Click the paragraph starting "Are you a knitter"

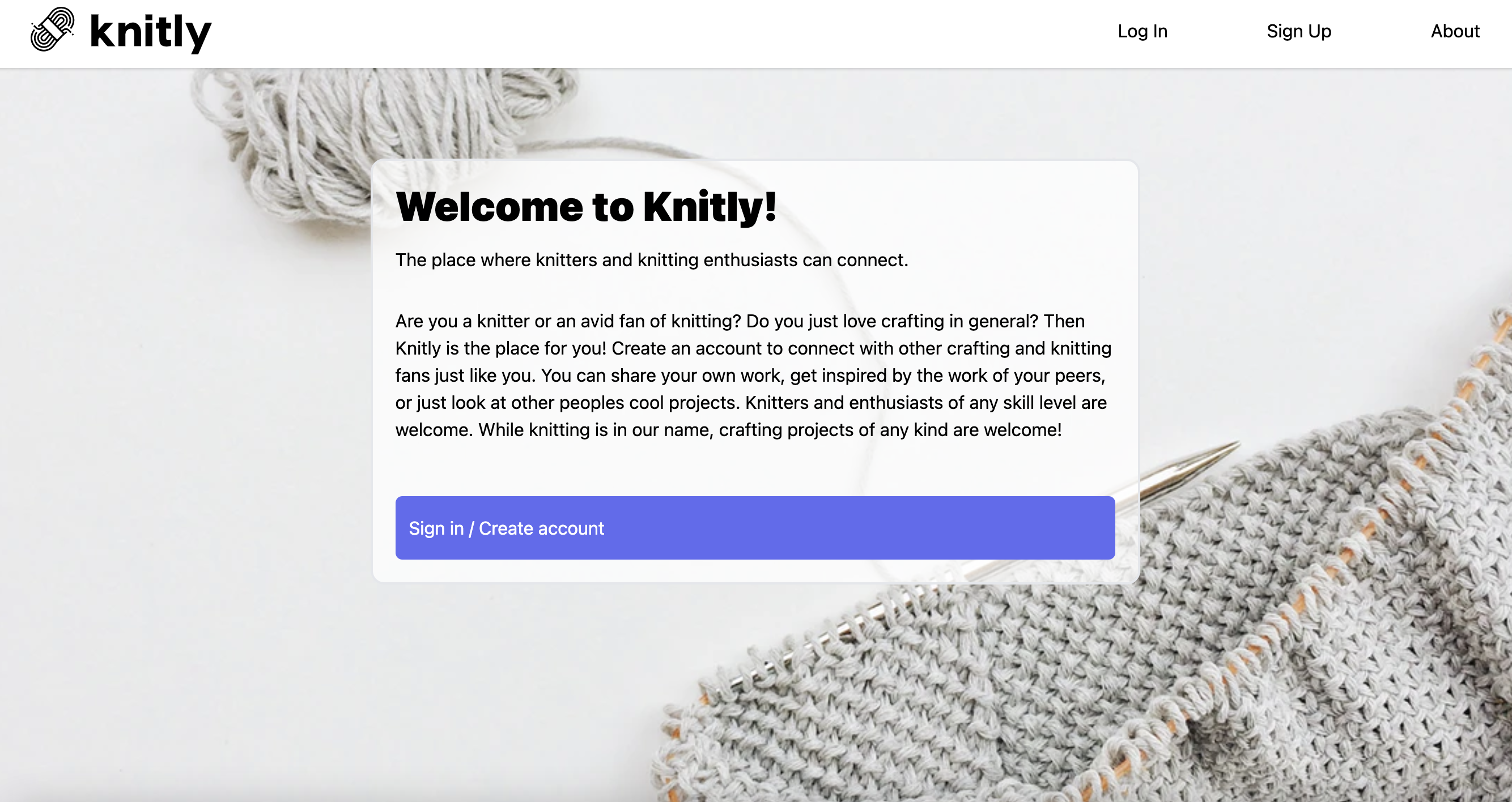point(754,376)
